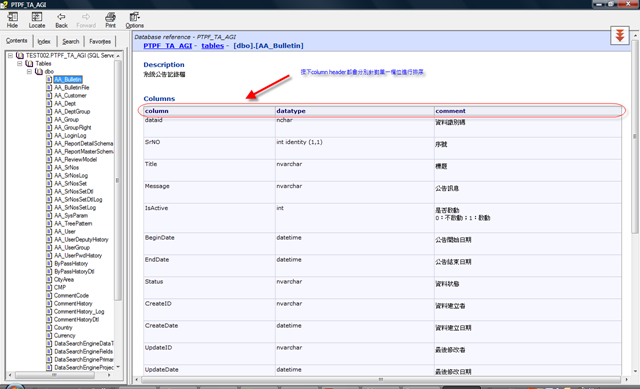Collapse the dbo tree node

(x=29, y=71)
